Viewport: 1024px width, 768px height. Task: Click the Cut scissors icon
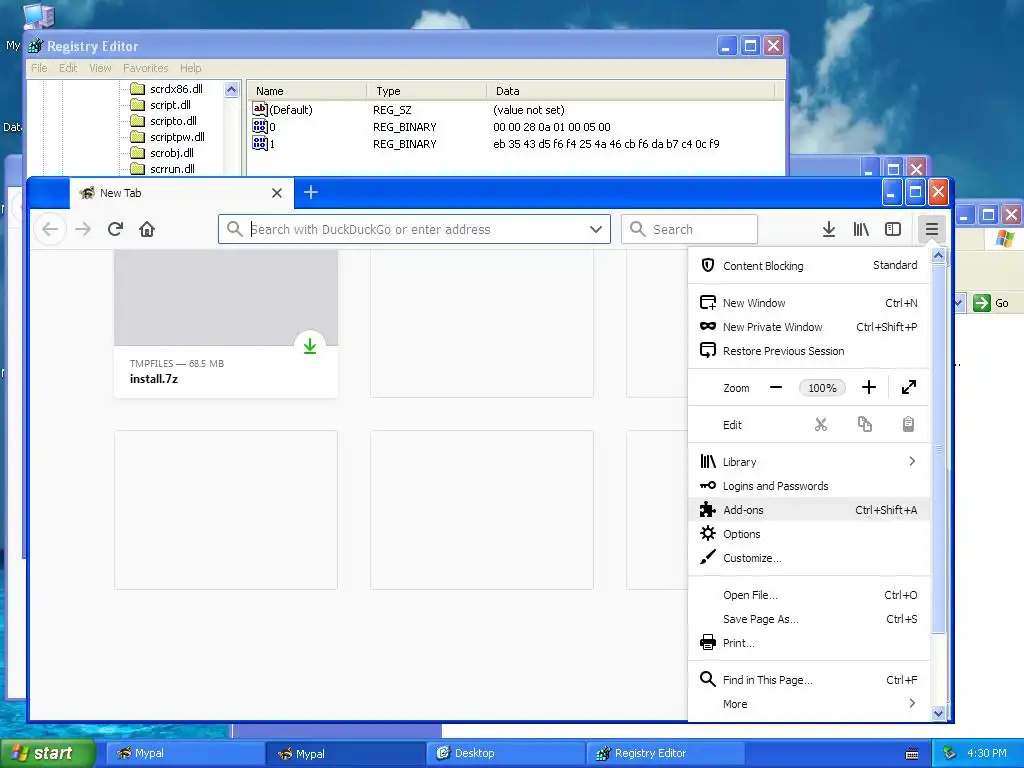point(821,425)
